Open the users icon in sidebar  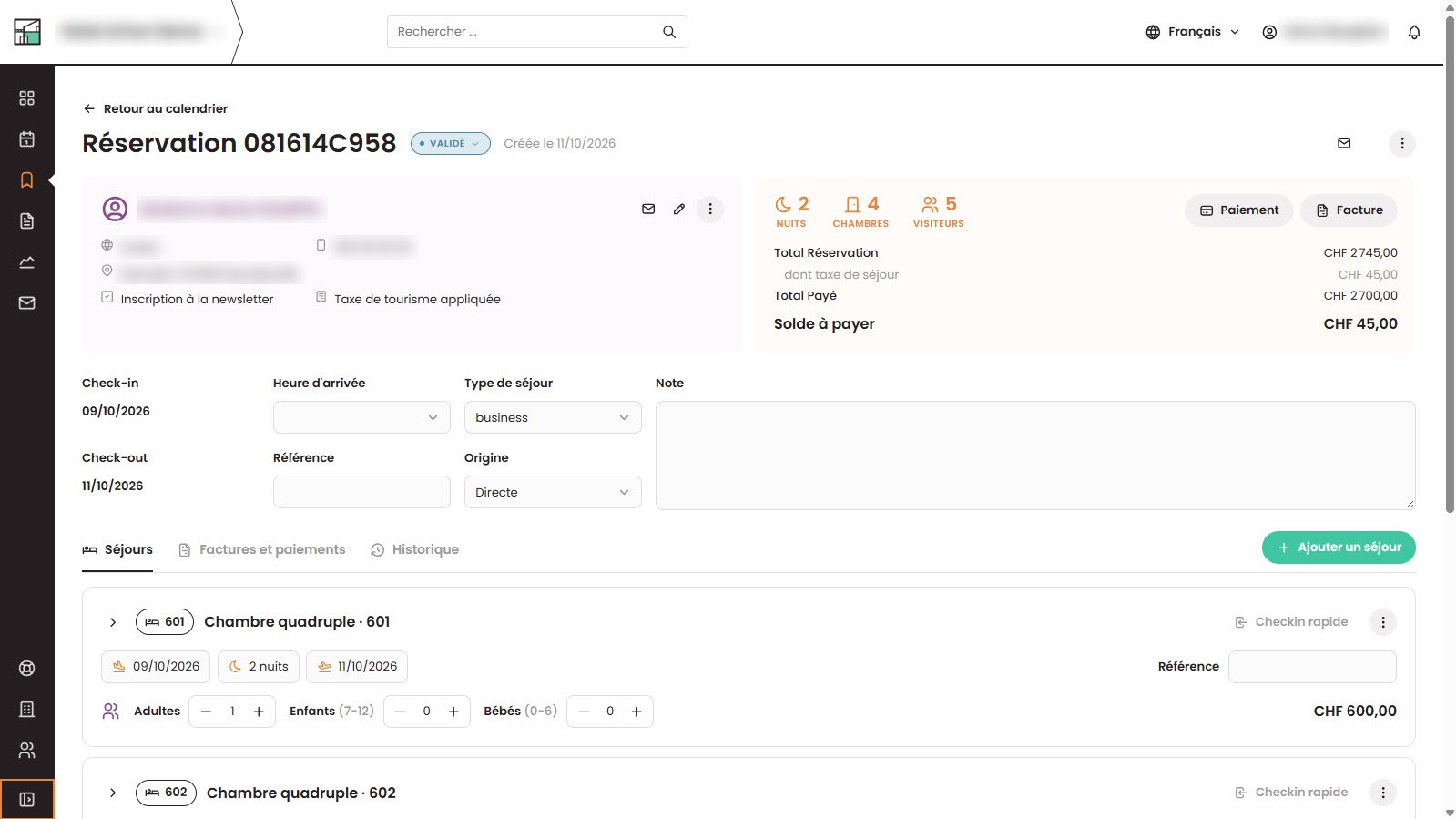click(x=27, y=751)
